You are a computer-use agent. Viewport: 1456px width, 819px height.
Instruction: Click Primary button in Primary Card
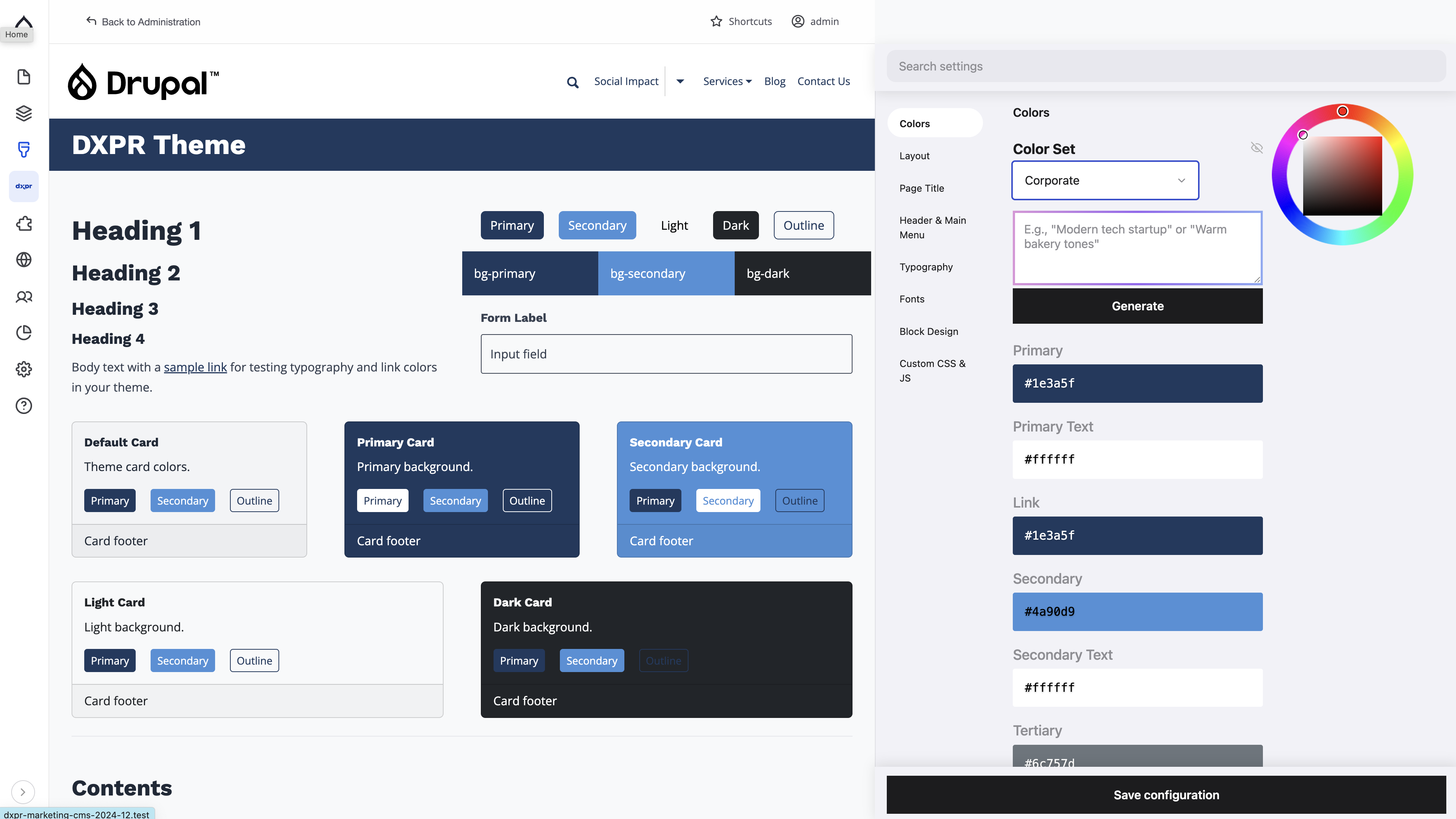point(382,501)
